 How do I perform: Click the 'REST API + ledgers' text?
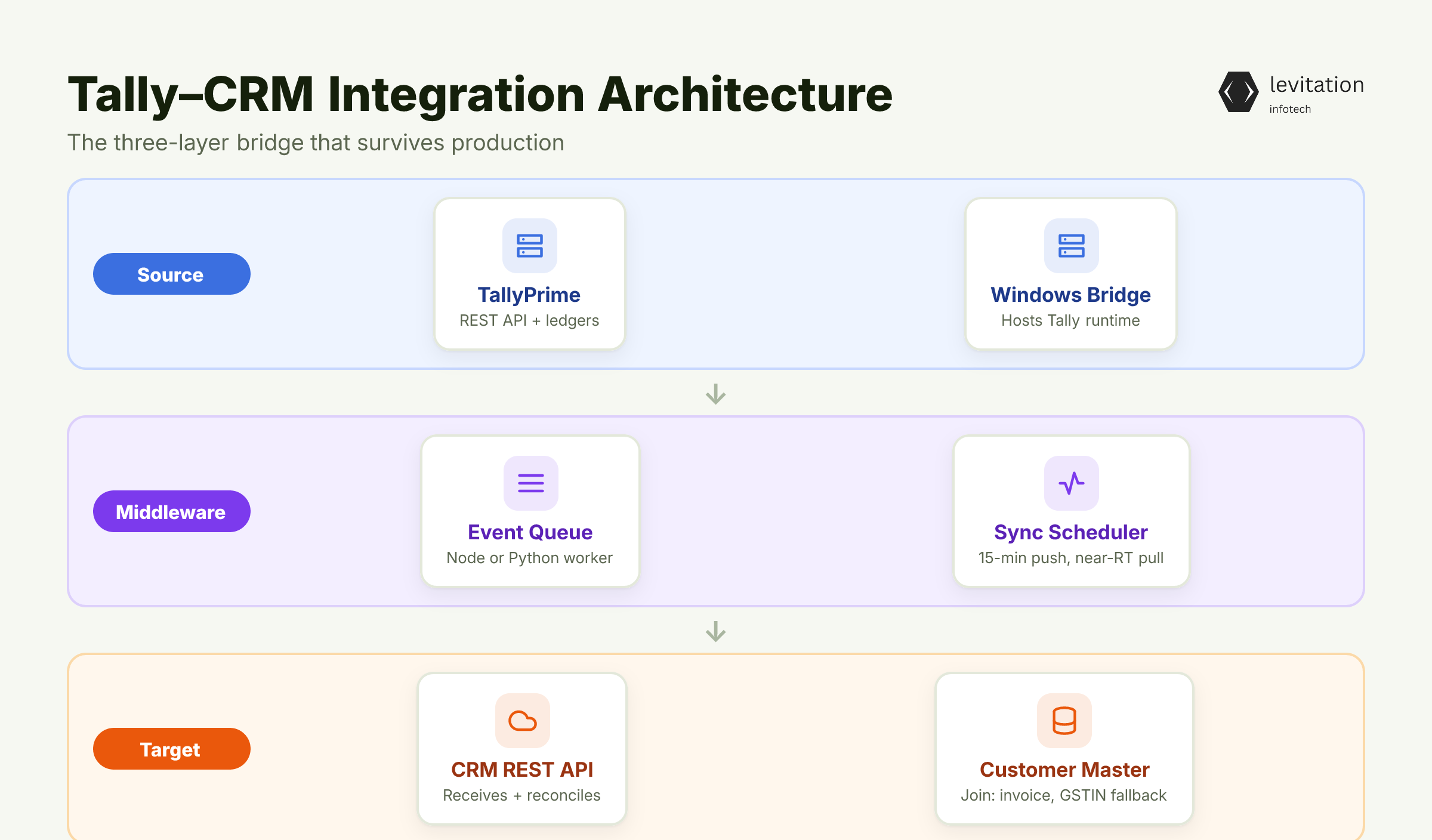tap(529, 321)
